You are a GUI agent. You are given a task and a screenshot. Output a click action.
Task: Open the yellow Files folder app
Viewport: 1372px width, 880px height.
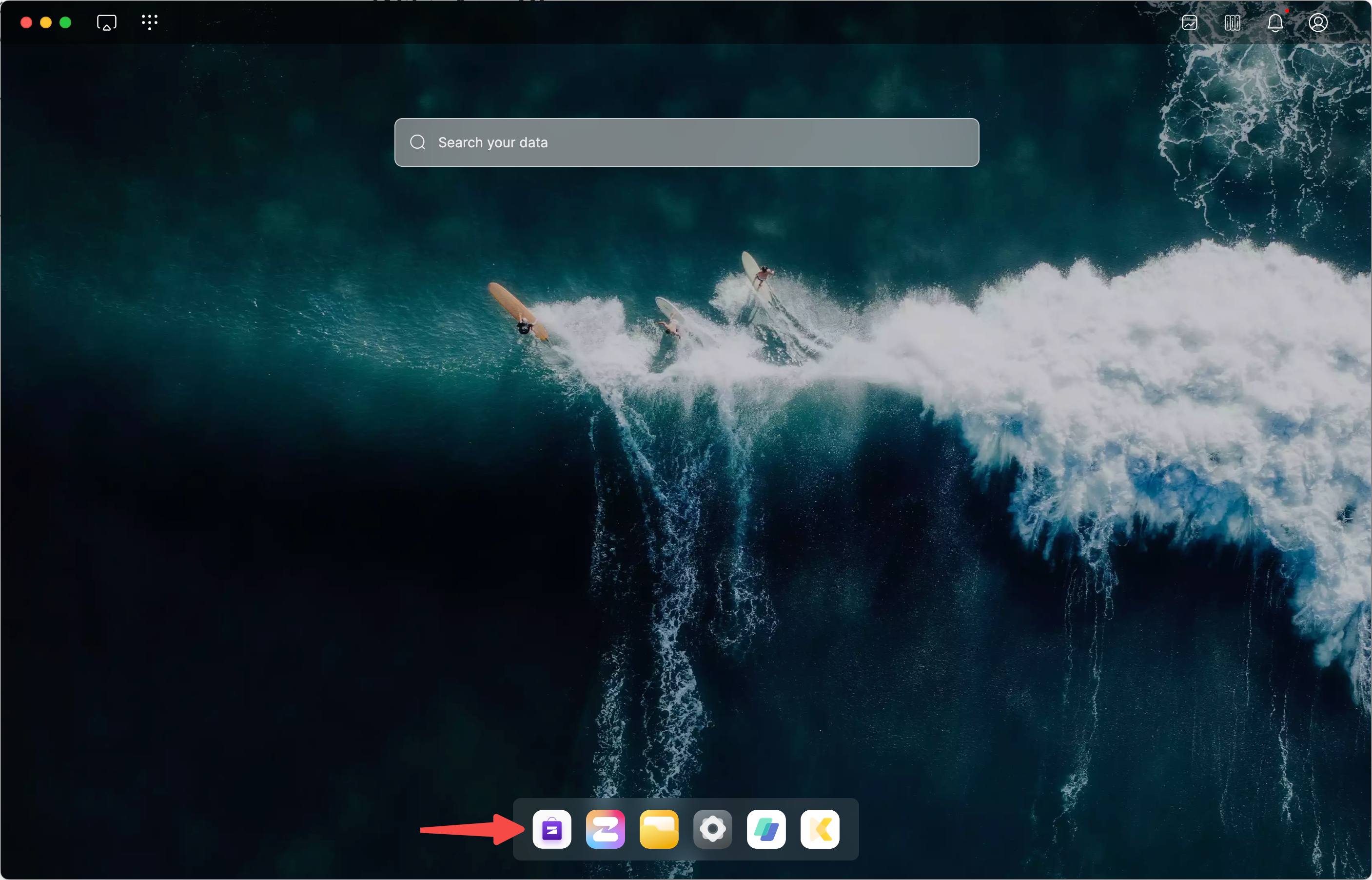click(659, 829)
